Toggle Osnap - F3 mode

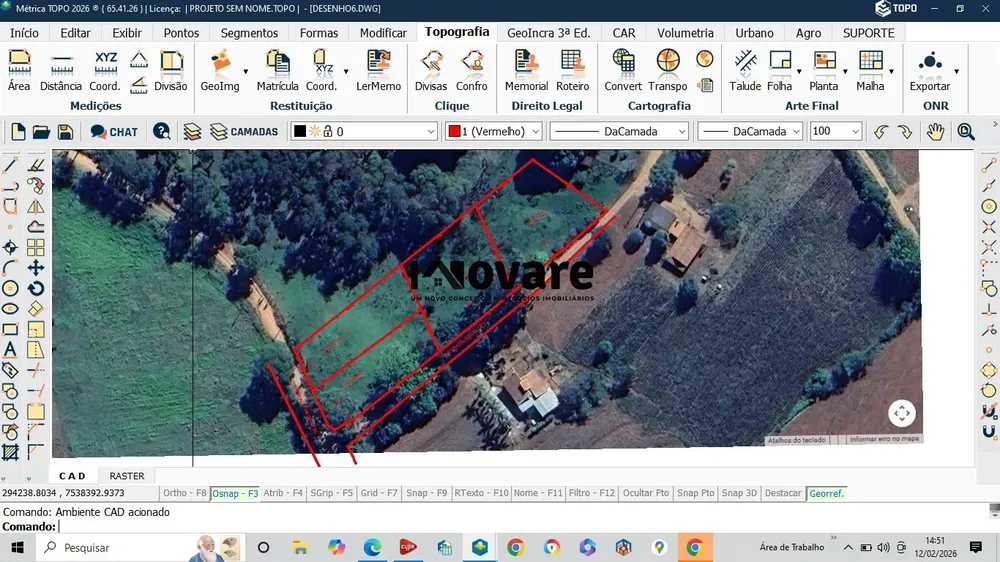point(235,493)
